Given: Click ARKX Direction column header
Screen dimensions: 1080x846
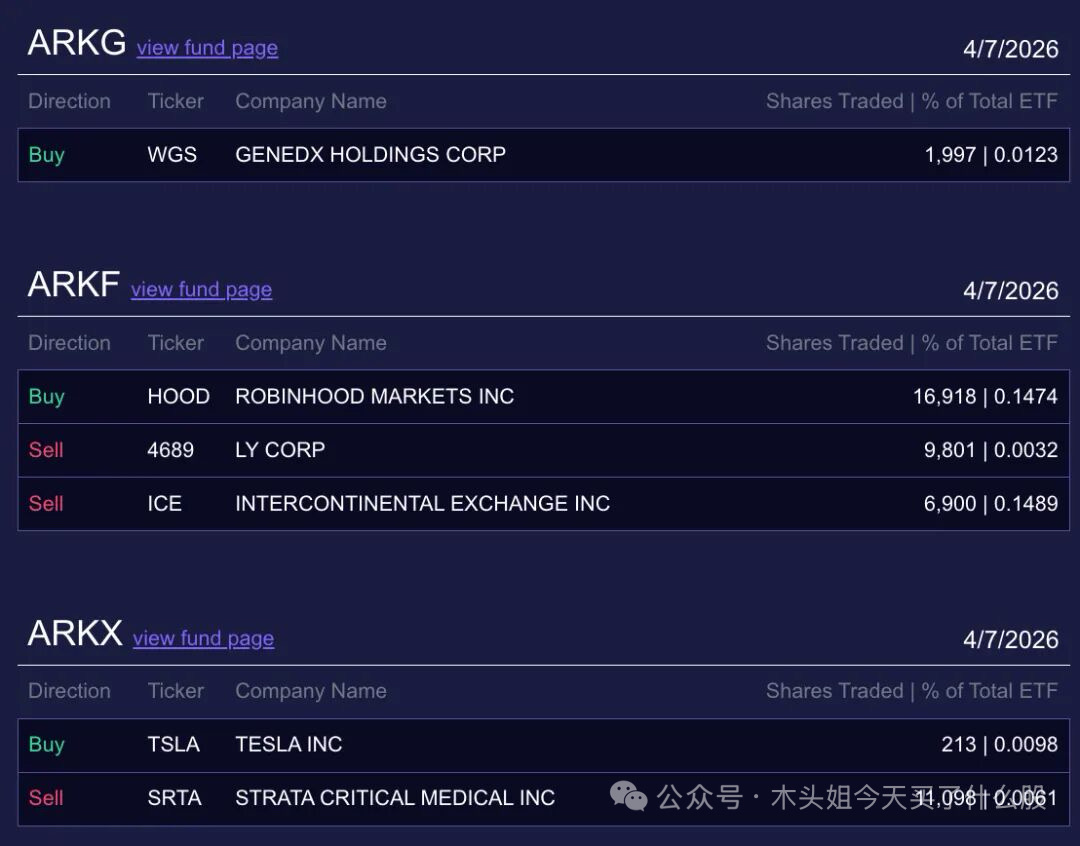Looking at the screenshot, I should click(x=70, y=691).
